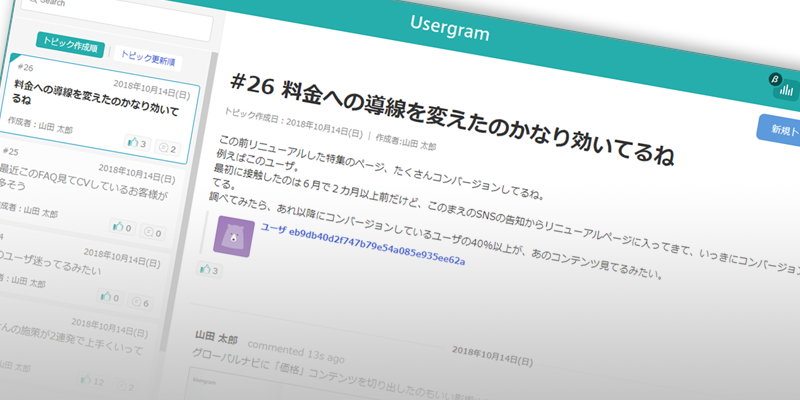Click the bar chart icon in header
The width and height of the screenshot is (800, 400).
tap(785, 89)
